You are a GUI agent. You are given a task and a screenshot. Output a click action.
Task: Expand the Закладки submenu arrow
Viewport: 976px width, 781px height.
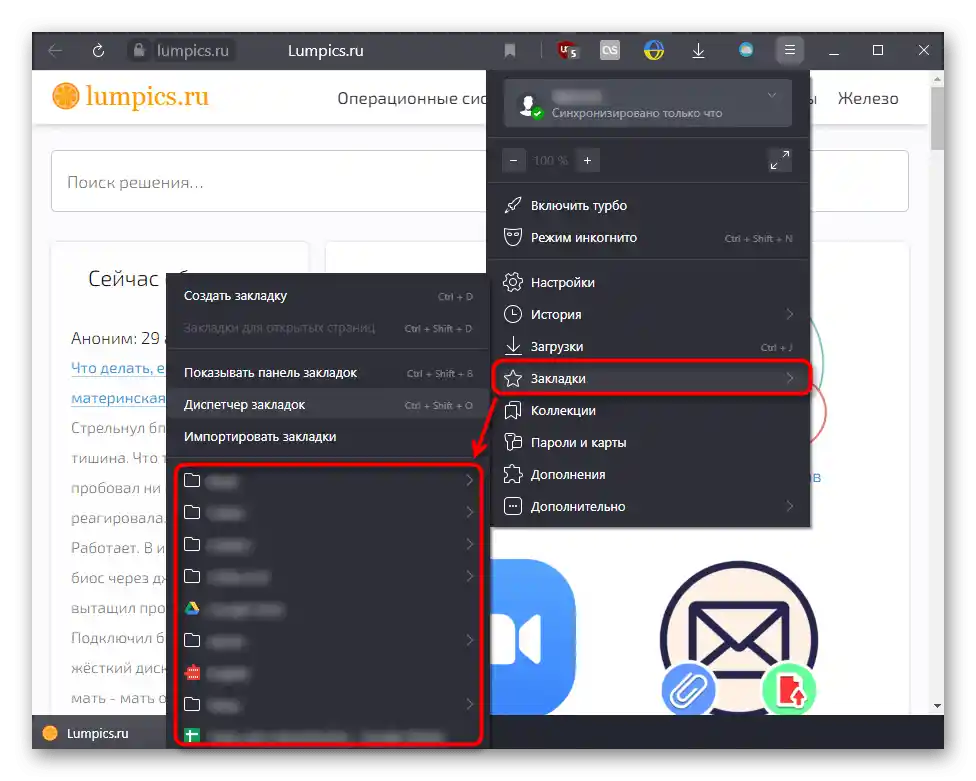pos(789,378)
